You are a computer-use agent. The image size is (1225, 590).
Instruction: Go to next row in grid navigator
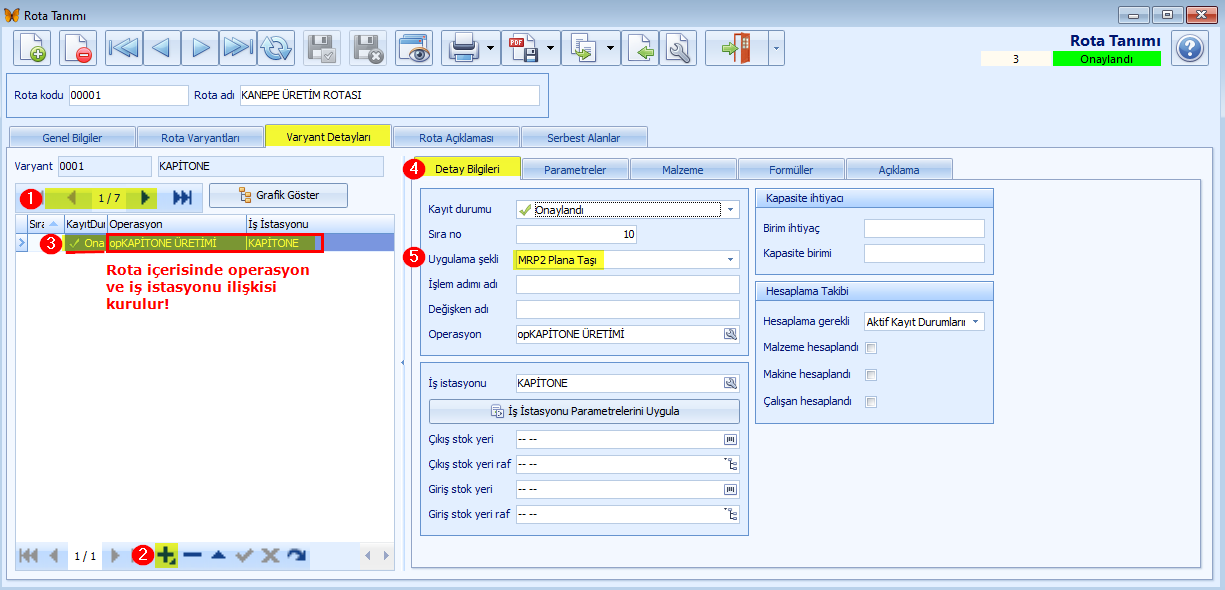115,555
